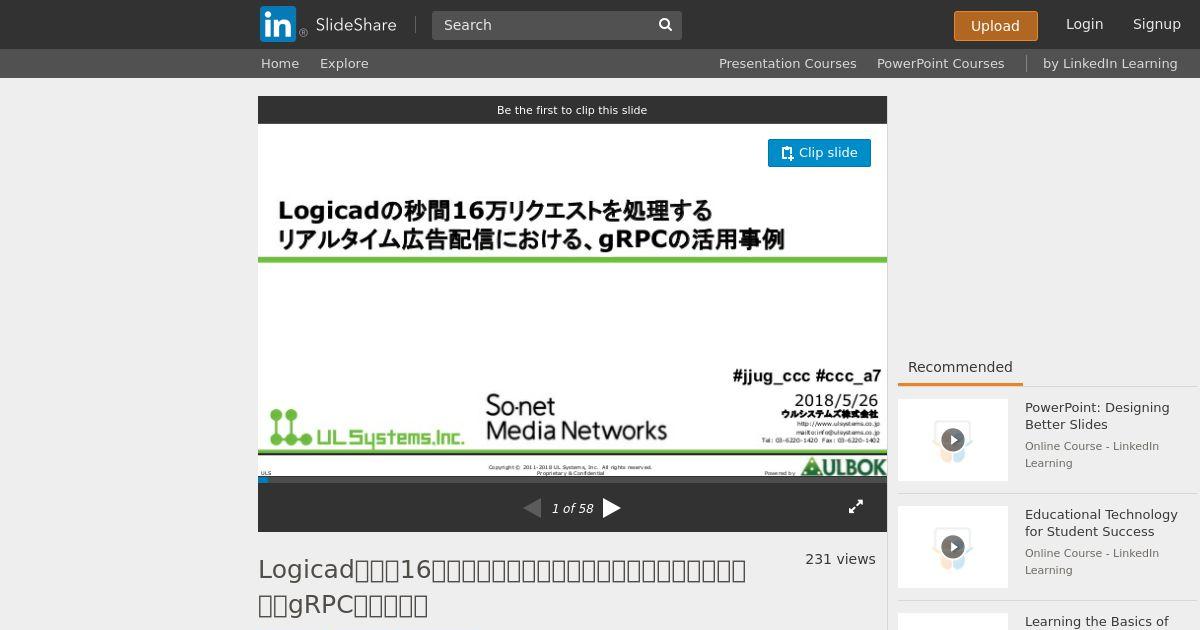Click the main slide image area
This screenshot has height=630, width=1200.
coord(572,300)
